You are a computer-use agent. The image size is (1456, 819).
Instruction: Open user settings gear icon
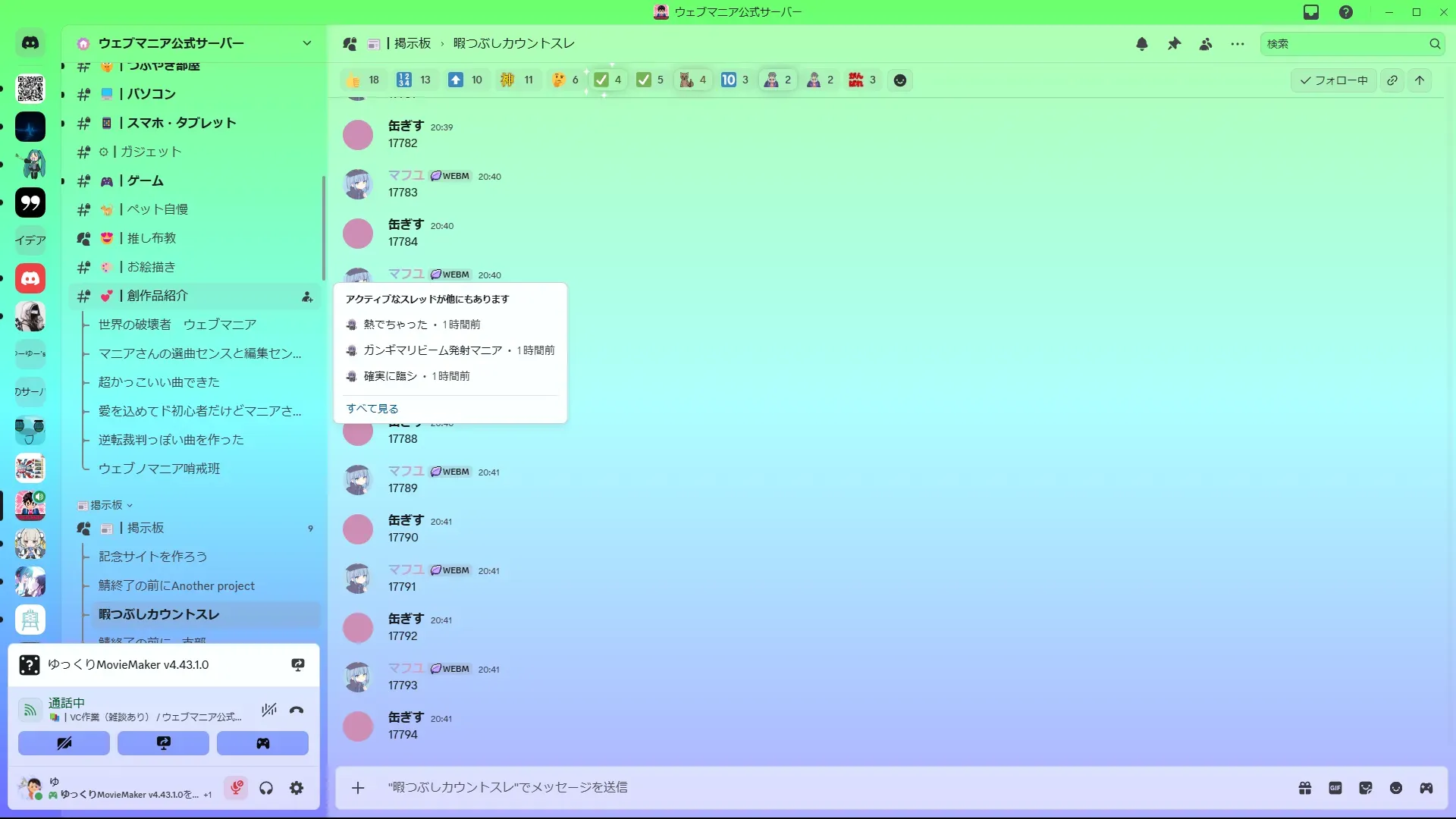pyautogui.click(x=297, y=789)
